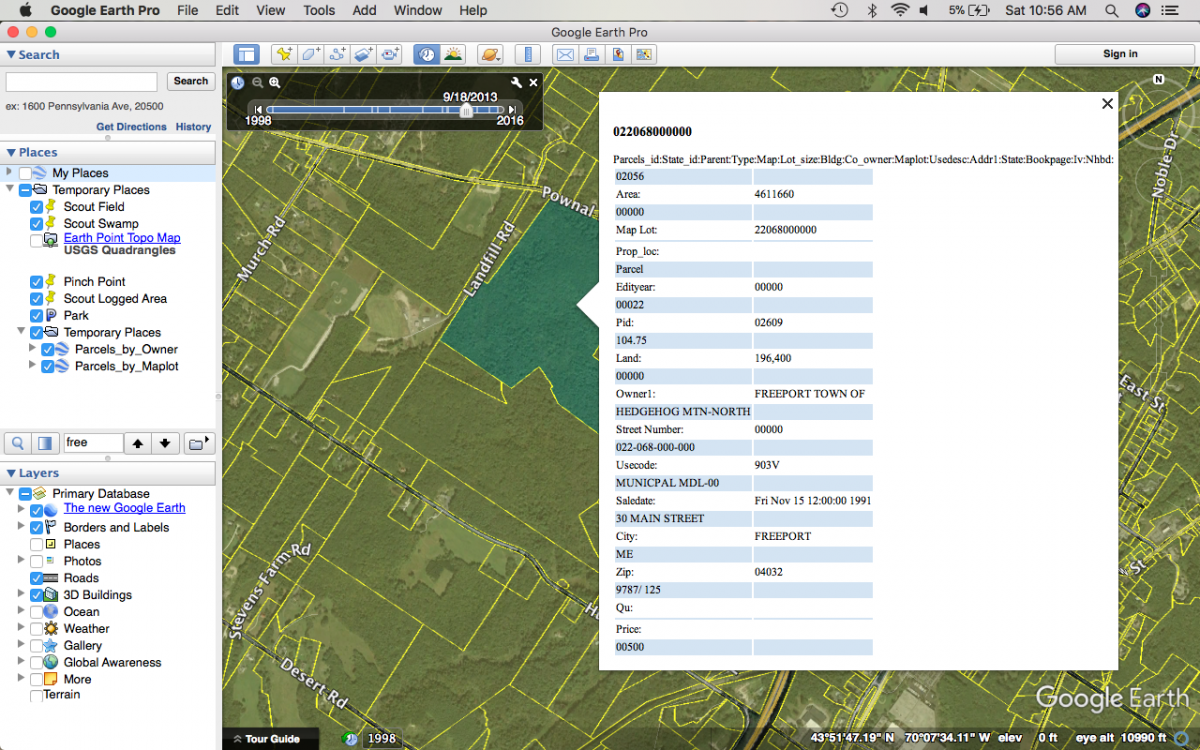Open the Earth Point Topo Map link
Image resolution: width=1200 pixels, height=750 pixels.
click(122, 238)
